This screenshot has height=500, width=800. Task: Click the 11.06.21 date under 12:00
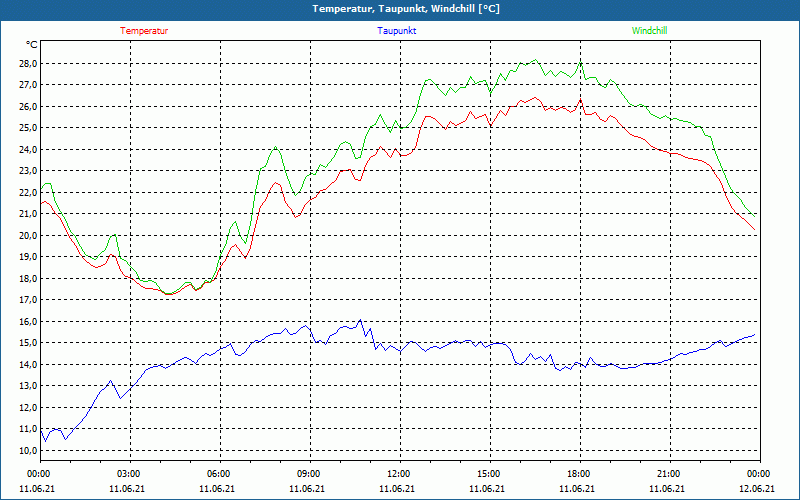click(x=397, y=489)
